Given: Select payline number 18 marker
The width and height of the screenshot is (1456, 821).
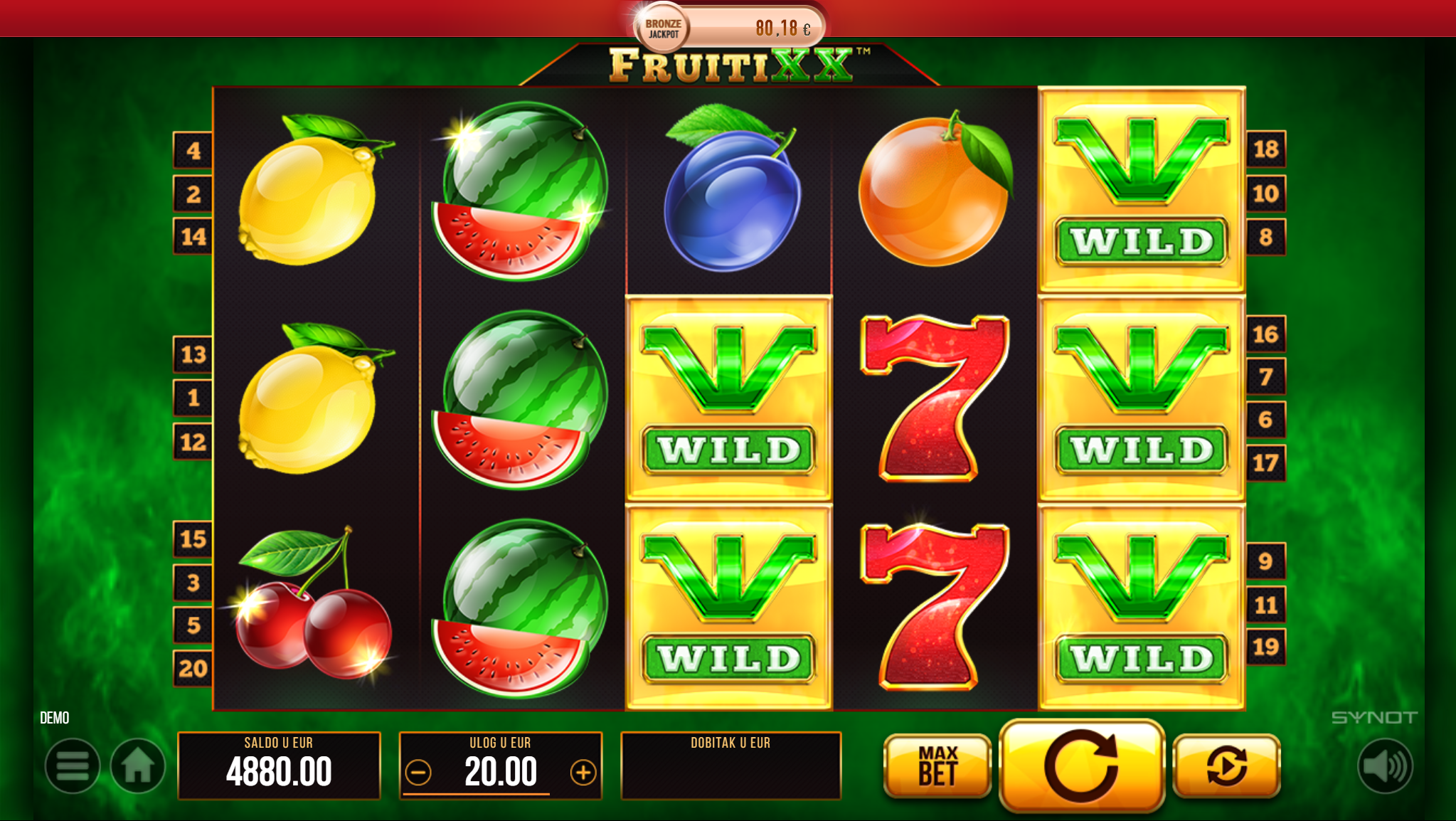Looking at the screenshot, I should click(1266, 149).
